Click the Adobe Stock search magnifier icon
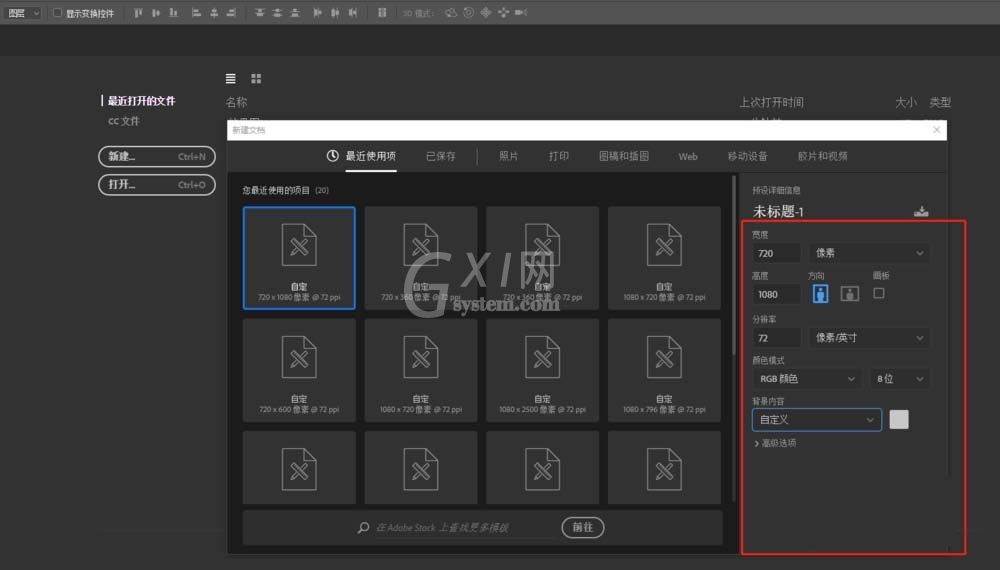 pos(363,527)
